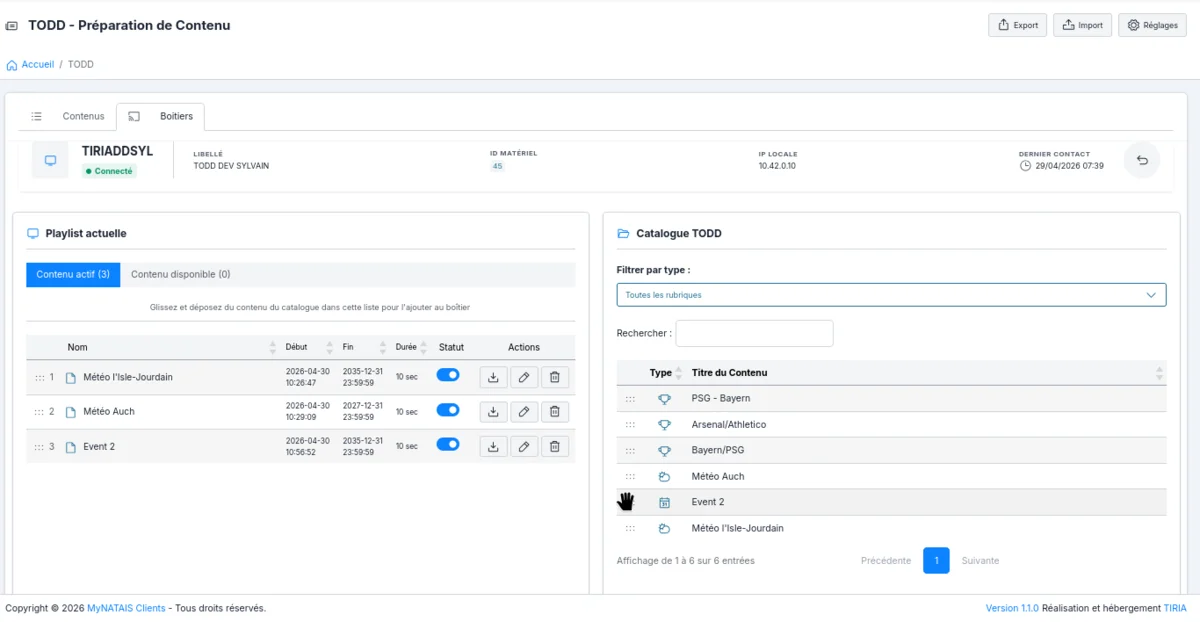Image resolution: width=1200 pixels, height=622 pixels.
Task: Download the Météo l'Isle-Jourdain playlist item
Action: point(493,377)
